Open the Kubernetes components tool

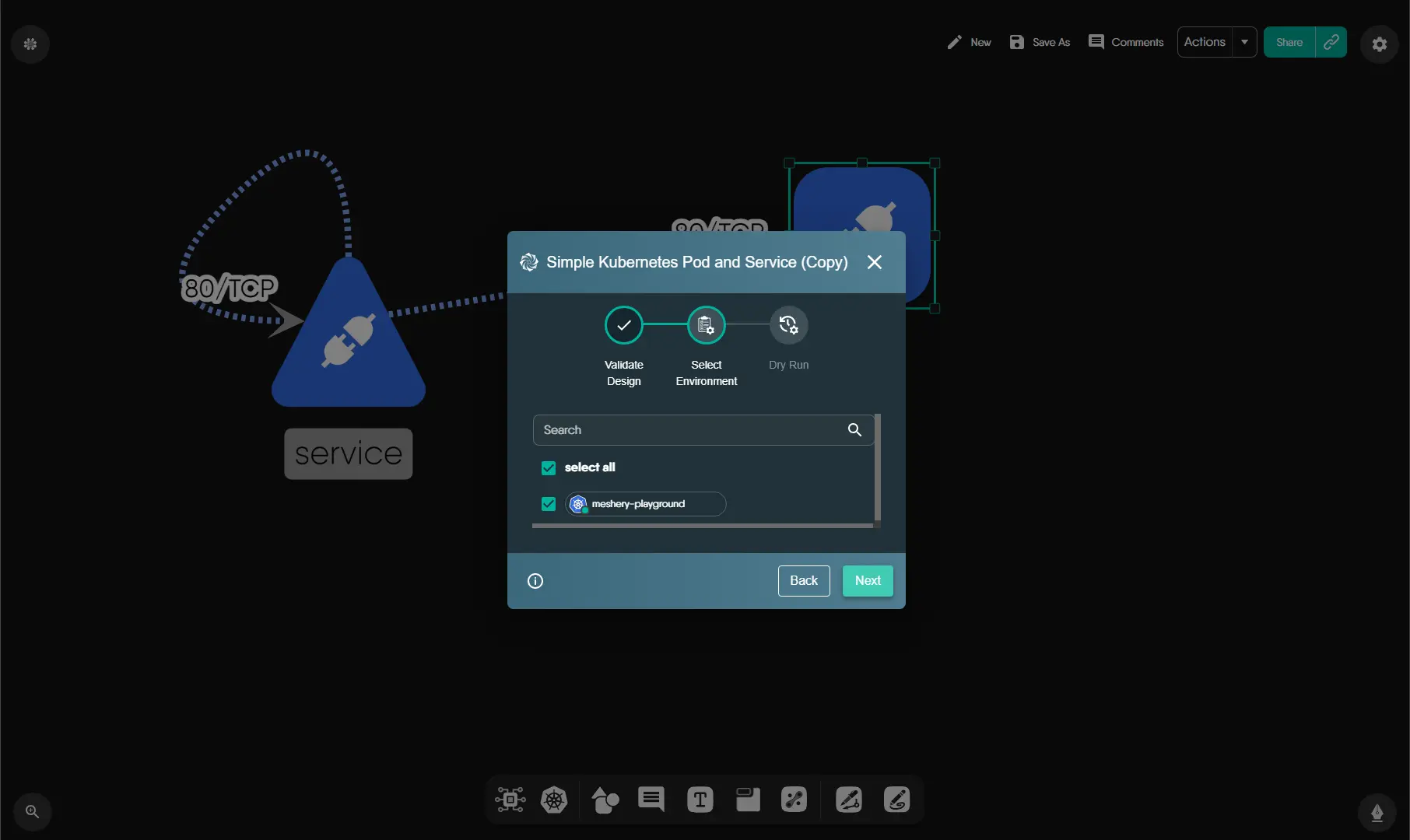[554, 800]
